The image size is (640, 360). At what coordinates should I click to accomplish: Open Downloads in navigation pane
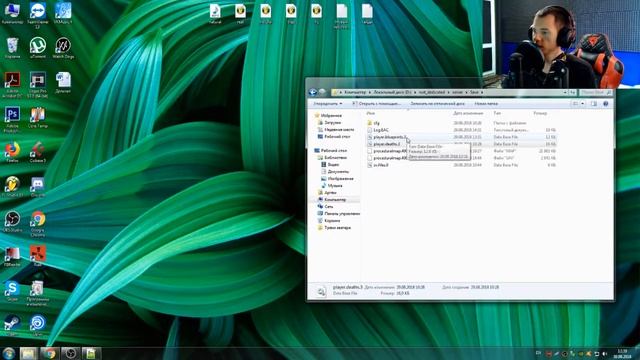click(333, 122)
